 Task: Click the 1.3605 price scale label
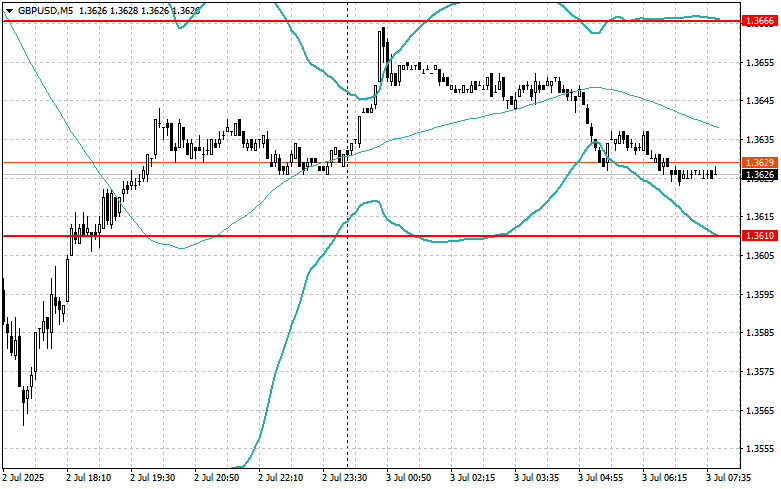[761, 255]
